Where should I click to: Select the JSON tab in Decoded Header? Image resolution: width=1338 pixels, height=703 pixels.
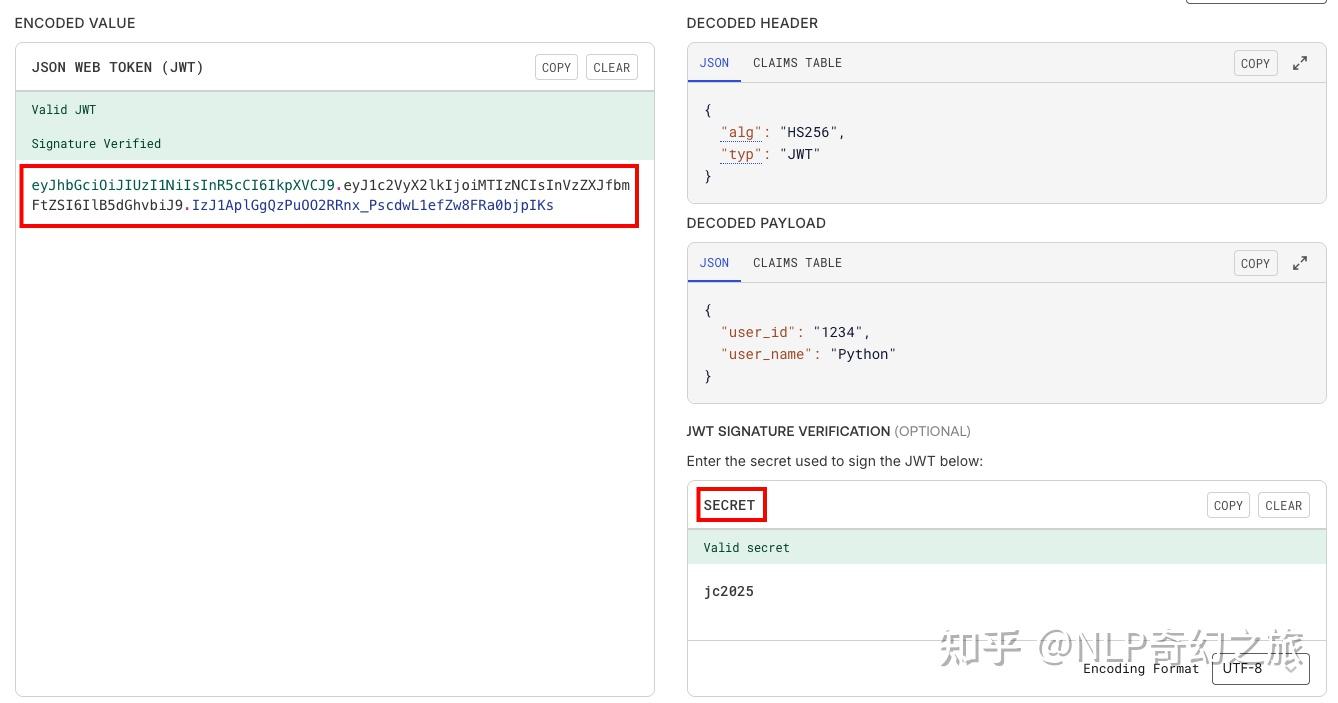point(713,63)
